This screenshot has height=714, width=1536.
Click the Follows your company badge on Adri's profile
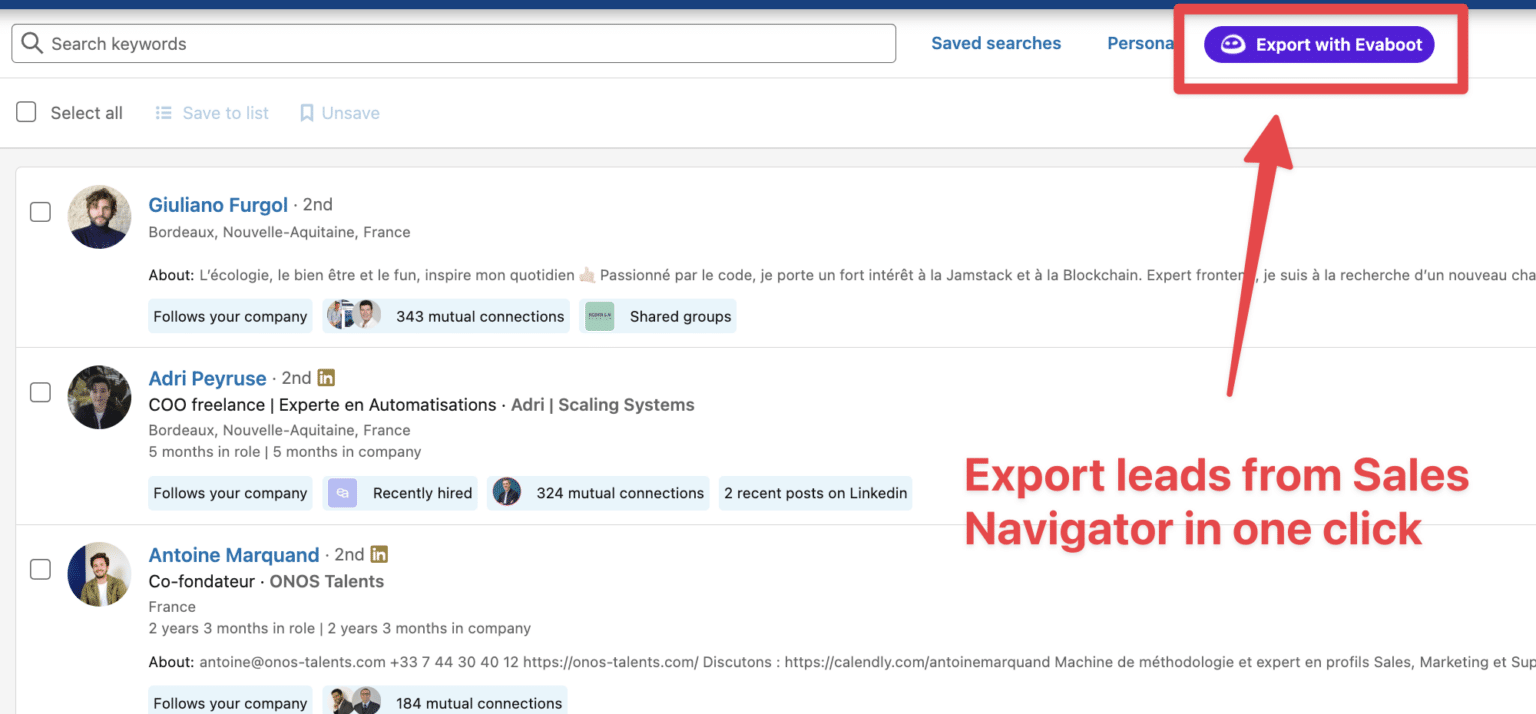230,493
